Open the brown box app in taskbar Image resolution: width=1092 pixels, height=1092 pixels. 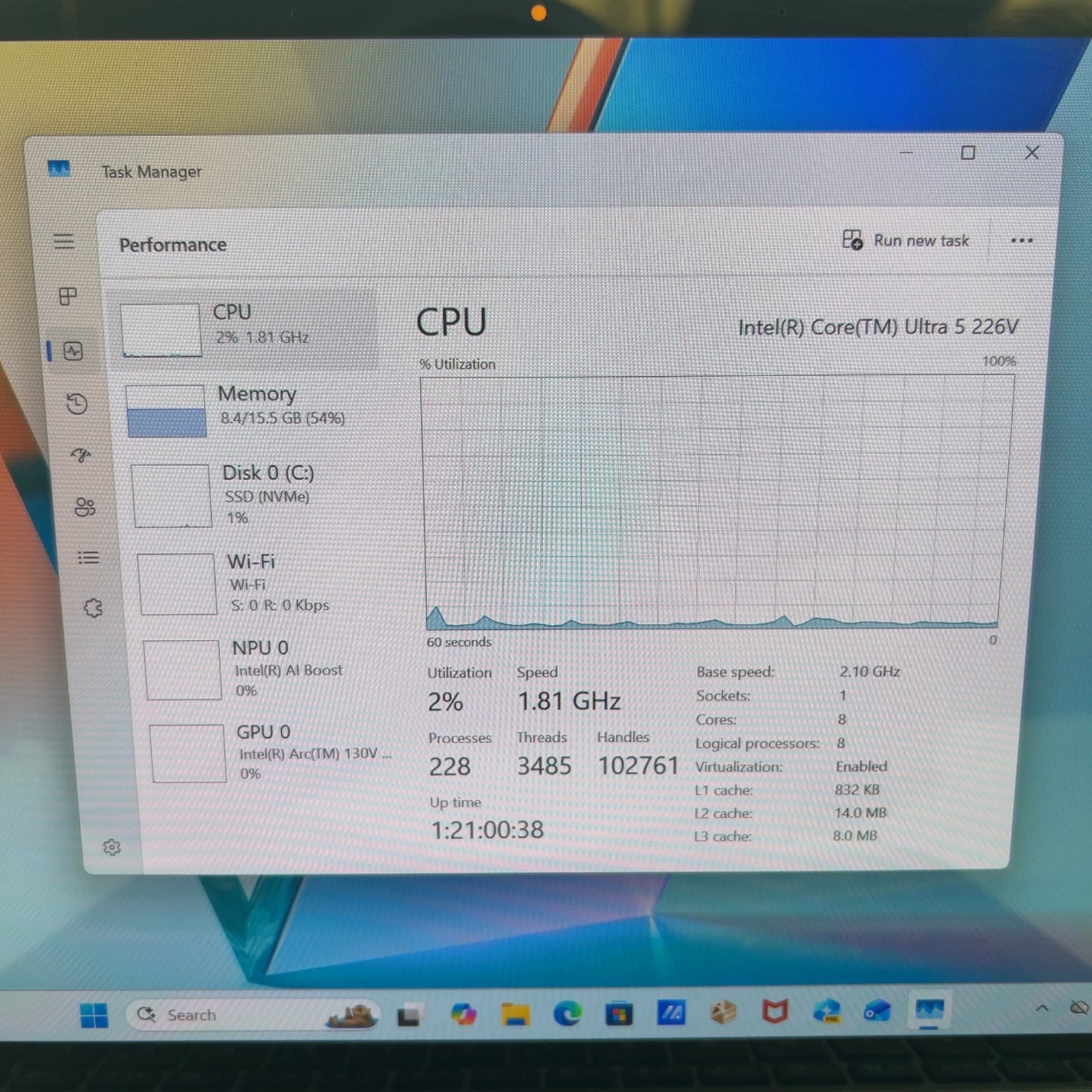(x=723, y=1012)
